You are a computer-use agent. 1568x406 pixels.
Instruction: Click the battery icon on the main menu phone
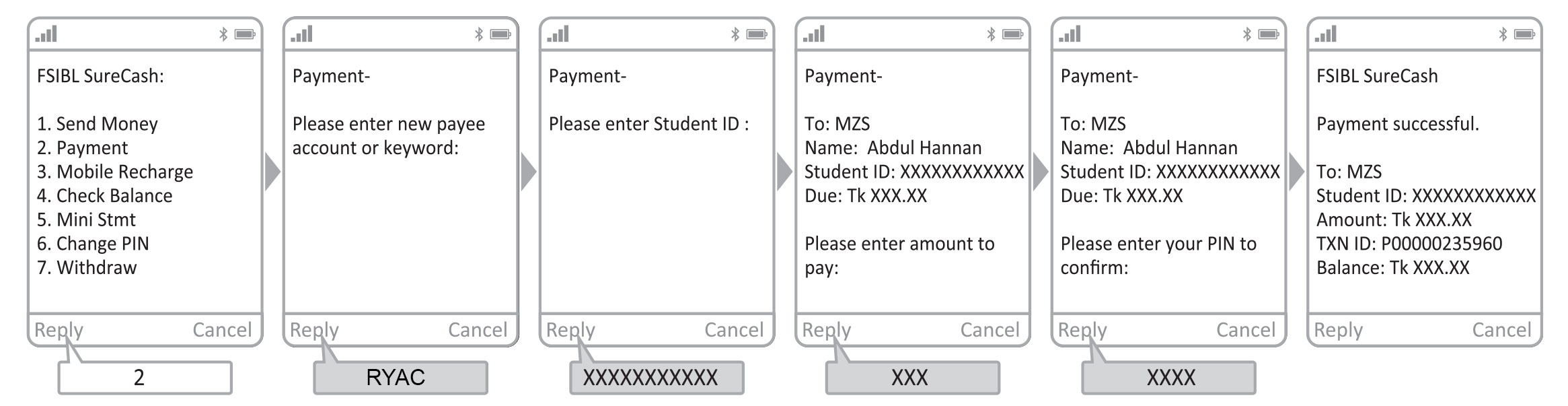pos(245,34)
